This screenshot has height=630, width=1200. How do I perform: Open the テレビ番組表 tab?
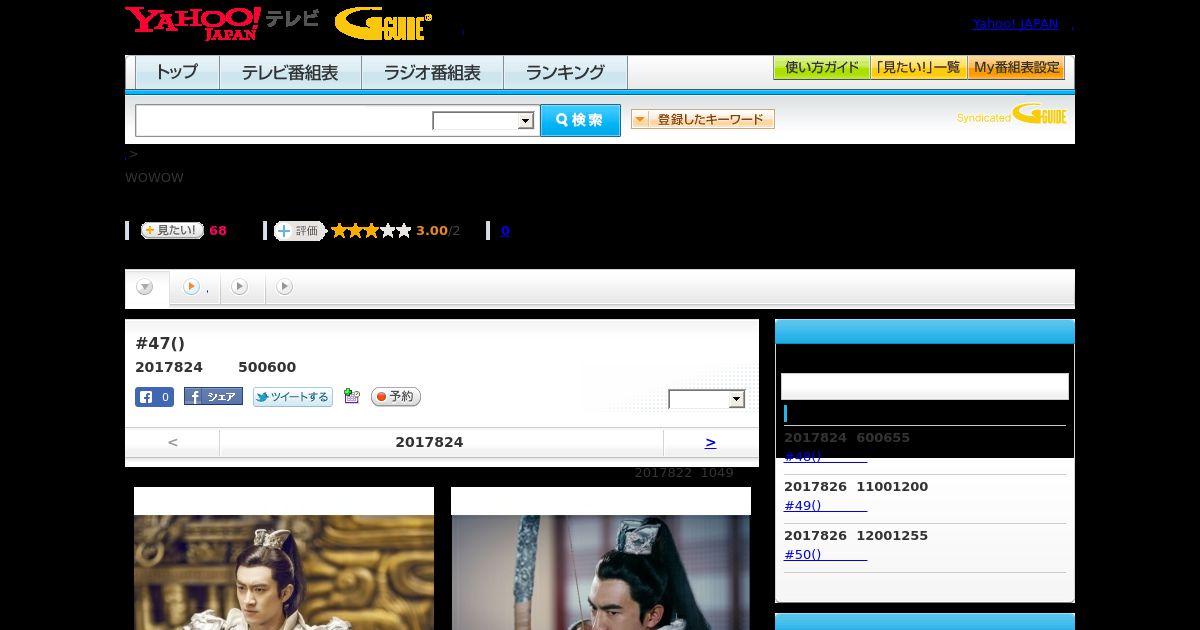[x=290, y=72]
